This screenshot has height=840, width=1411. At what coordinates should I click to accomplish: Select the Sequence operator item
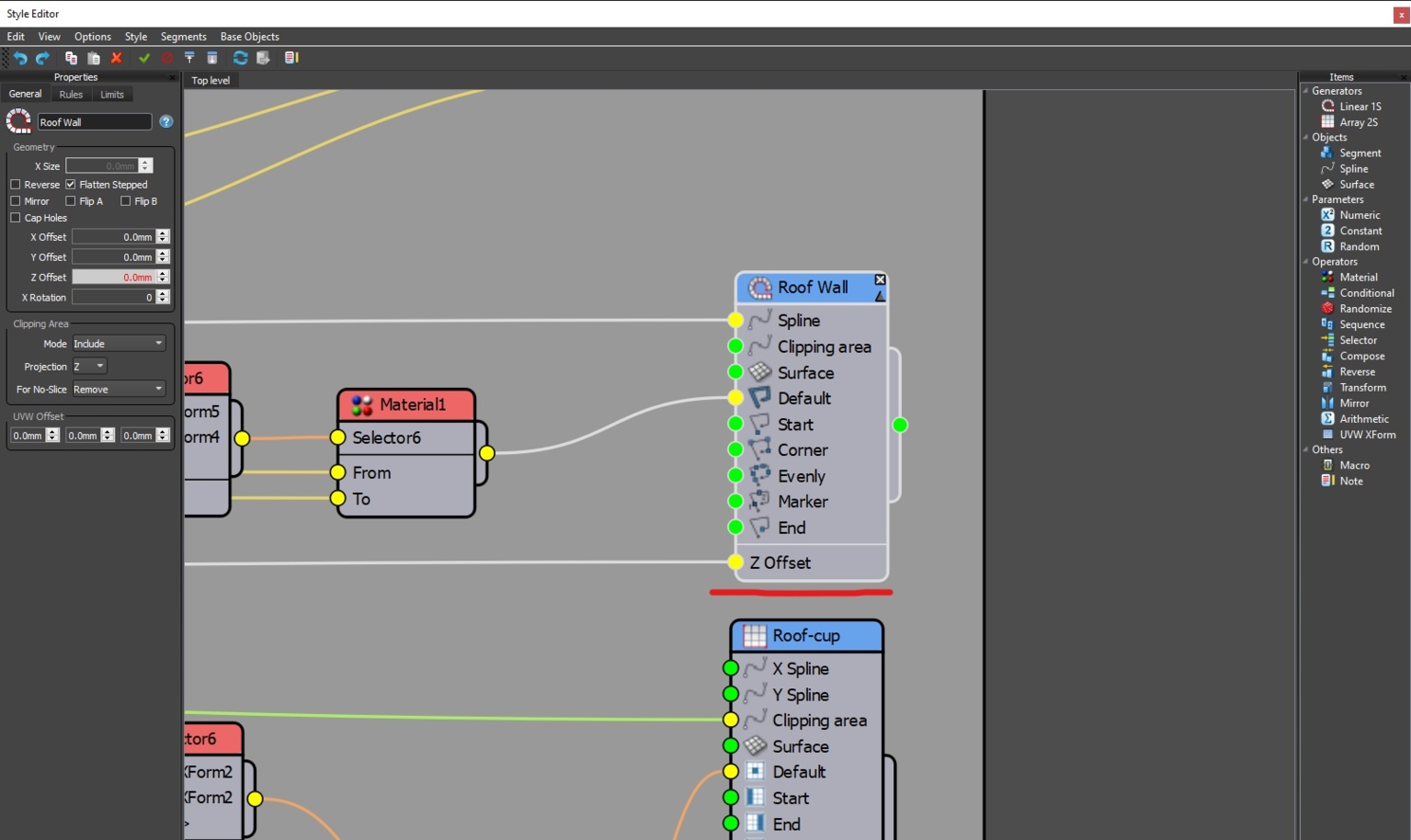point(1353,324)
